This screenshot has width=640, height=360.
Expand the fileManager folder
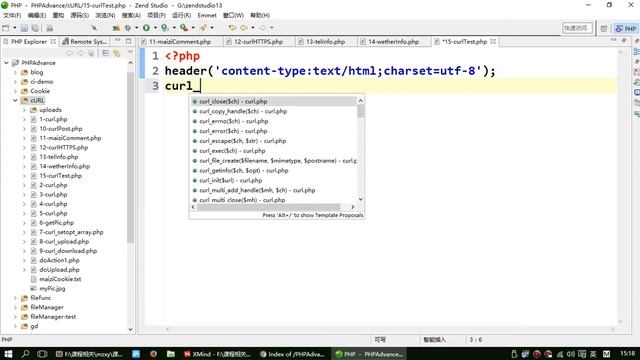(x=15, y=307)
